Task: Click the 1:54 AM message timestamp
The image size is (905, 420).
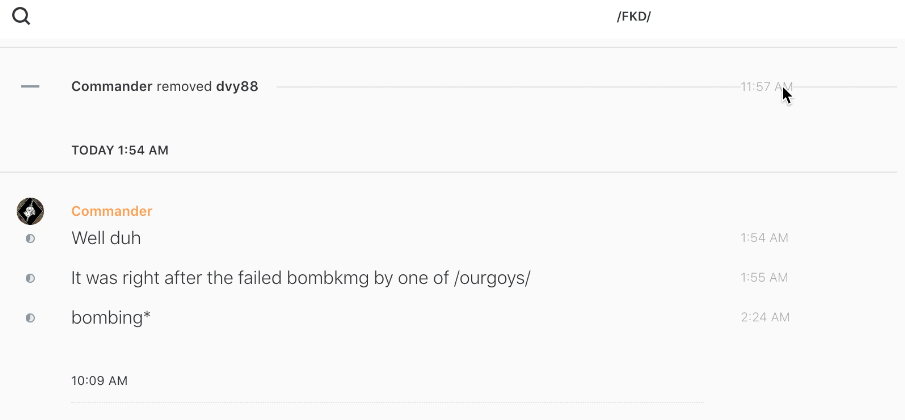Action: [x=765, y=239]
